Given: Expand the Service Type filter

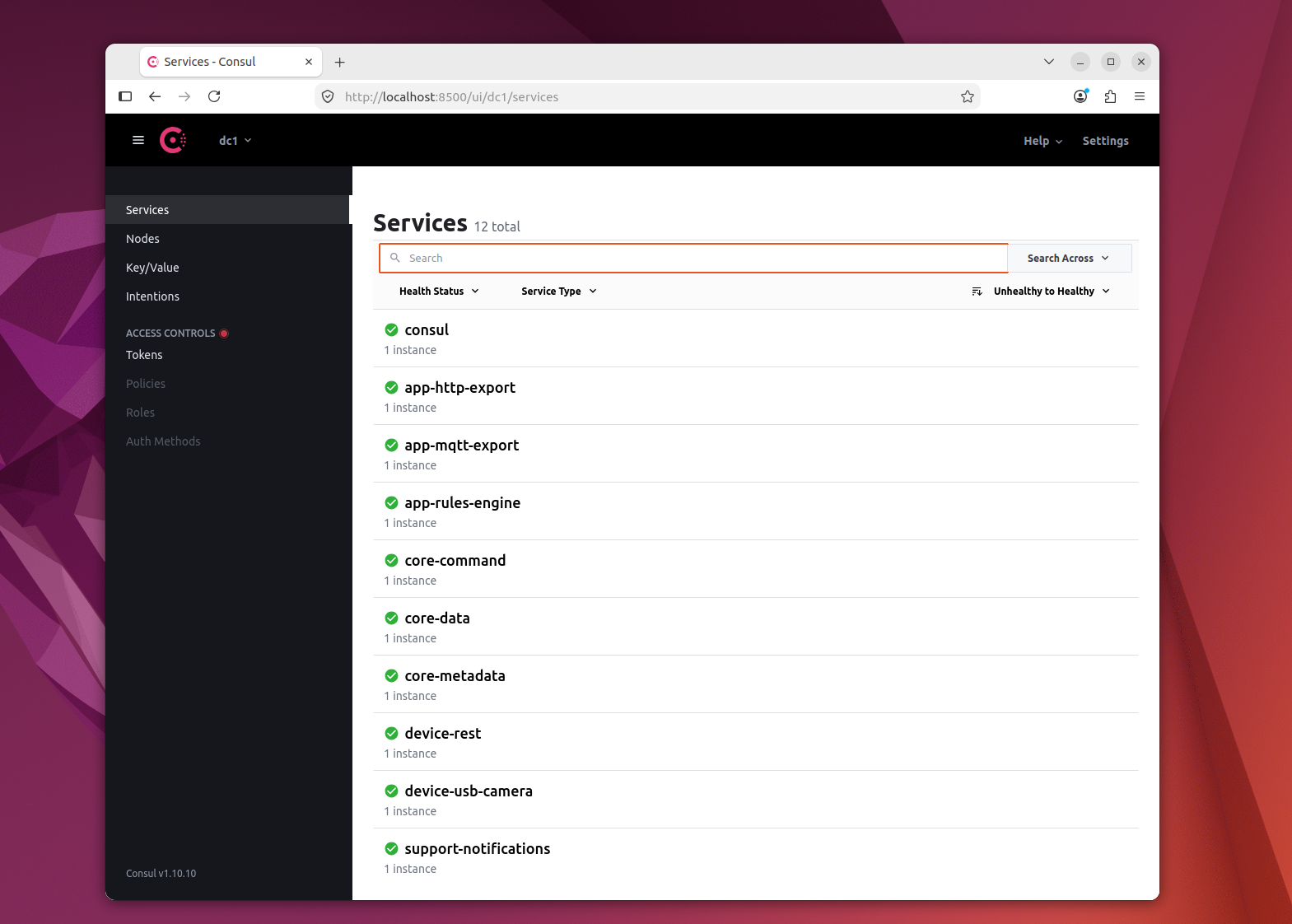Looking at the screenshot, I should 559,292.
